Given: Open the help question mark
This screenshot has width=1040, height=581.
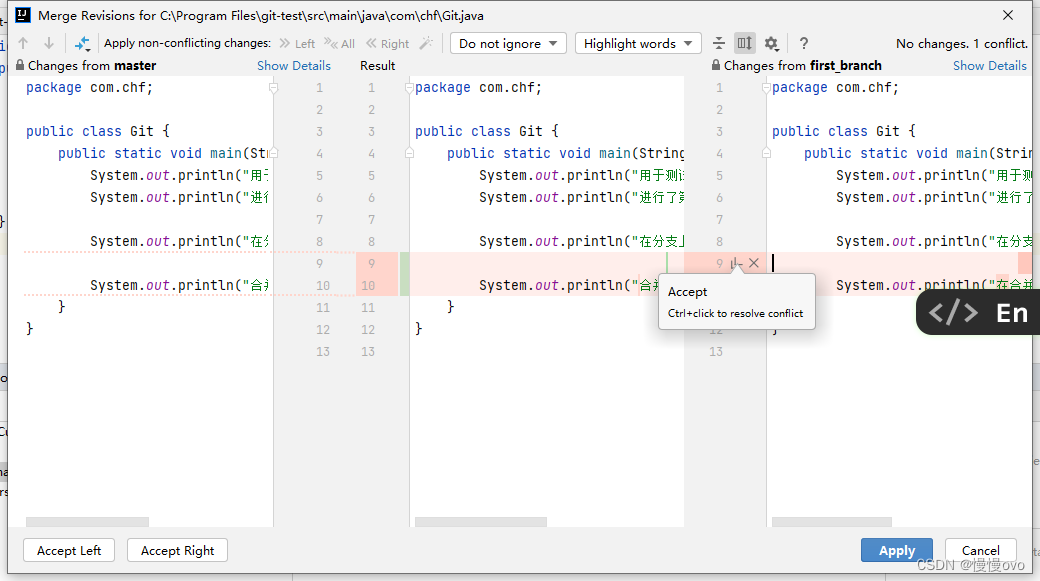Looking at the screenshot, I should coord(803,44).
